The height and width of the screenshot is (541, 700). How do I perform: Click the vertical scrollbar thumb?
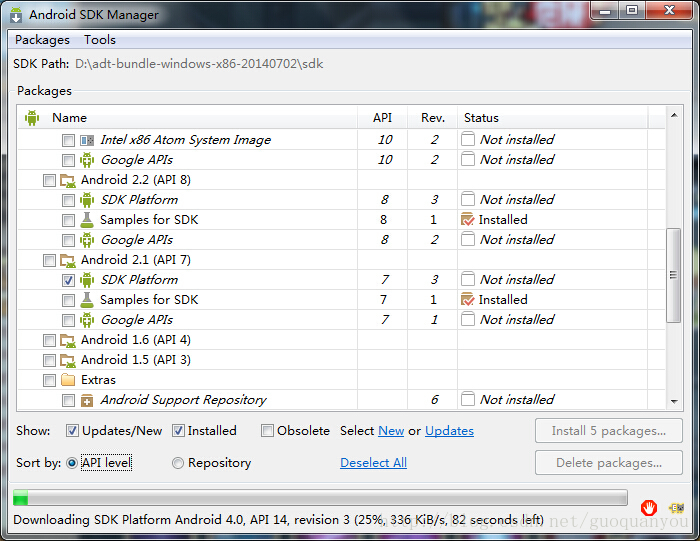(673, 275)
